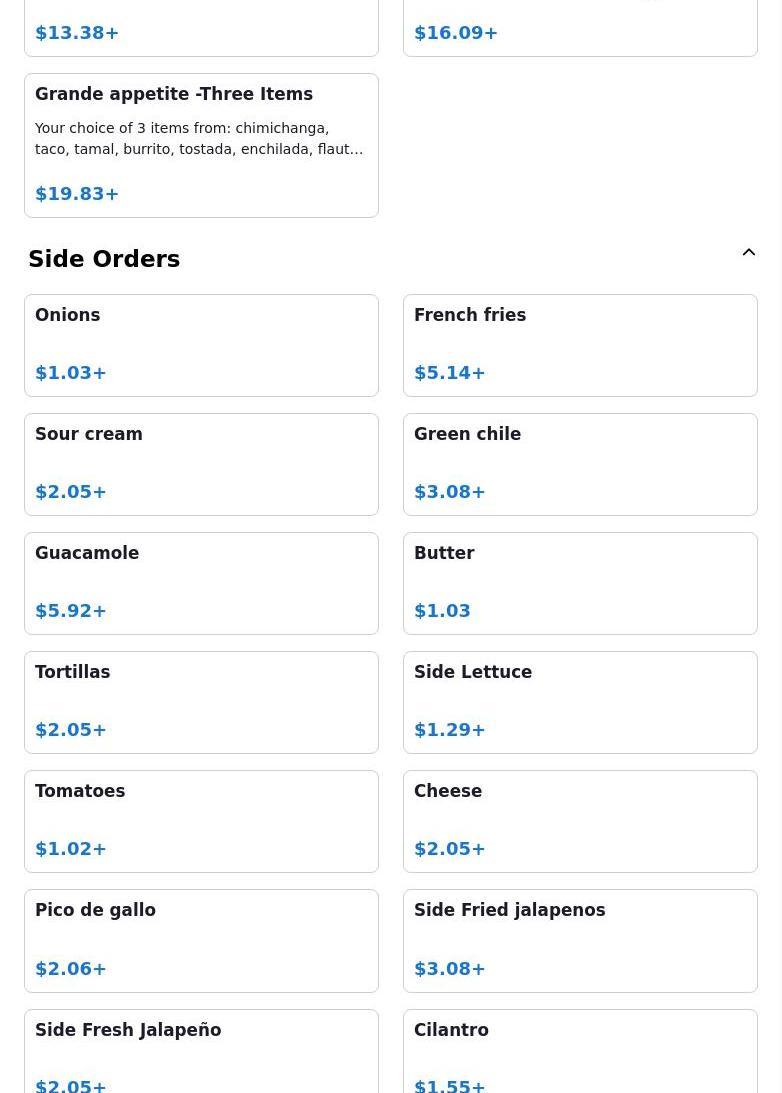This screenshot has width=782, height=1093.
Task: Select Green chile side order
Action: point(580,464)
